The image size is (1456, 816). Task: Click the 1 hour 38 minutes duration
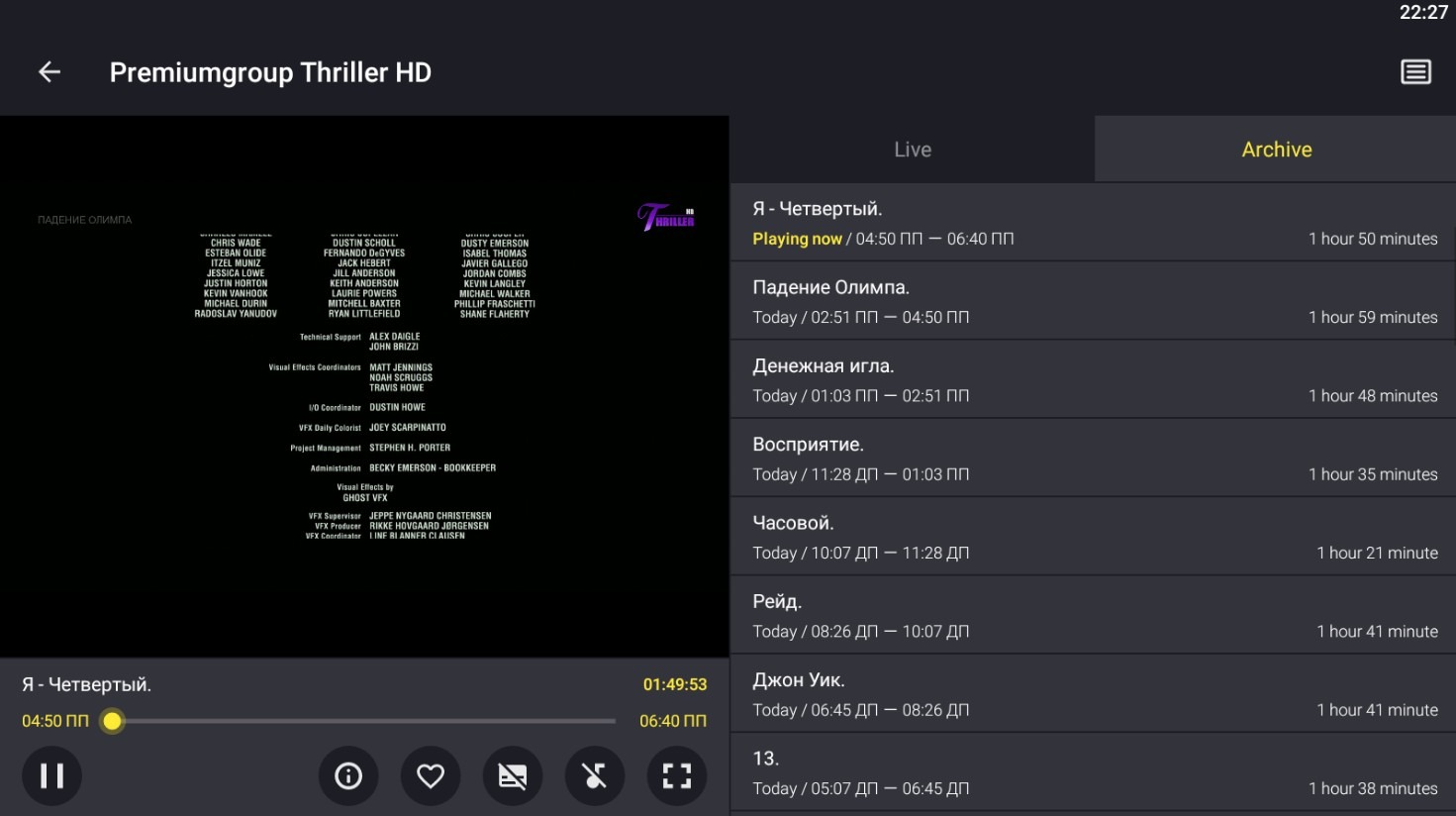(1373, 788)
